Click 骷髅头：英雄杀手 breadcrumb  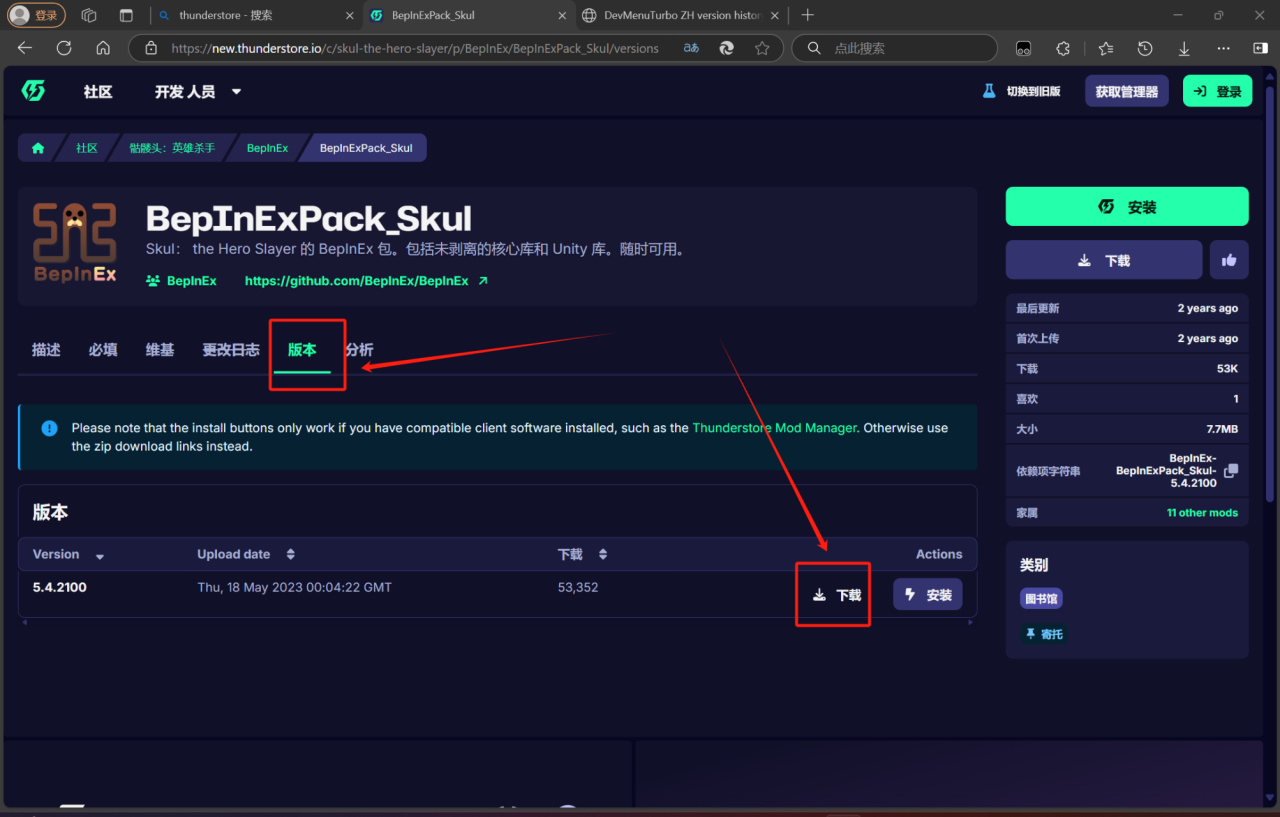click(x=172, y=148)
